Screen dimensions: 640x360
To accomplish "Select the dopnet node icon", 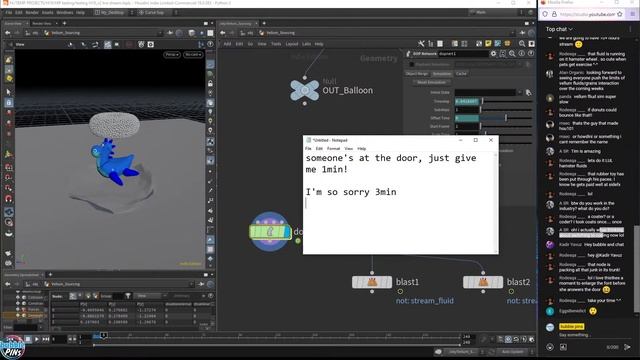I will (270, 231).
